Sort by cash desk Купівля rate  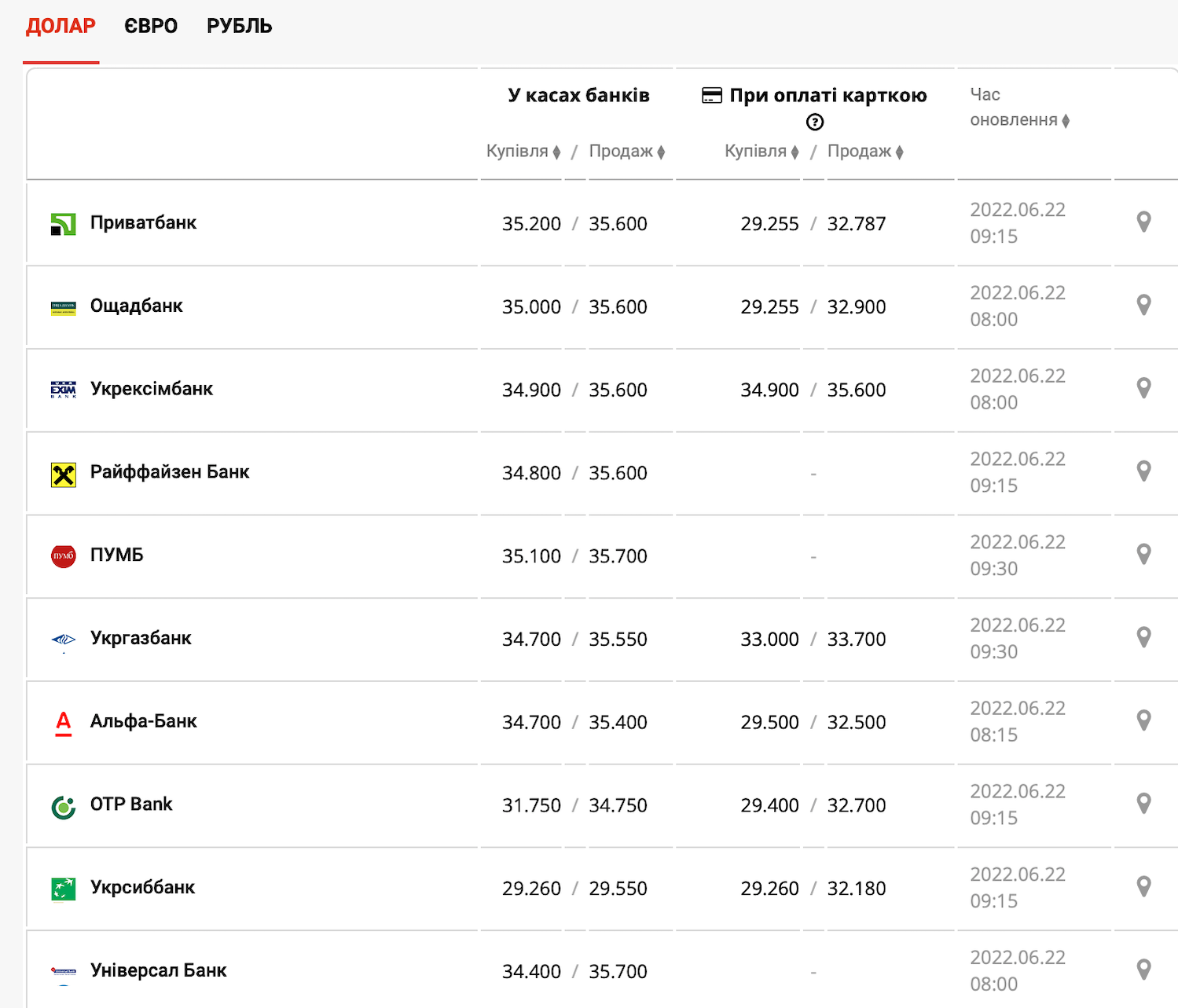(523, 152)
